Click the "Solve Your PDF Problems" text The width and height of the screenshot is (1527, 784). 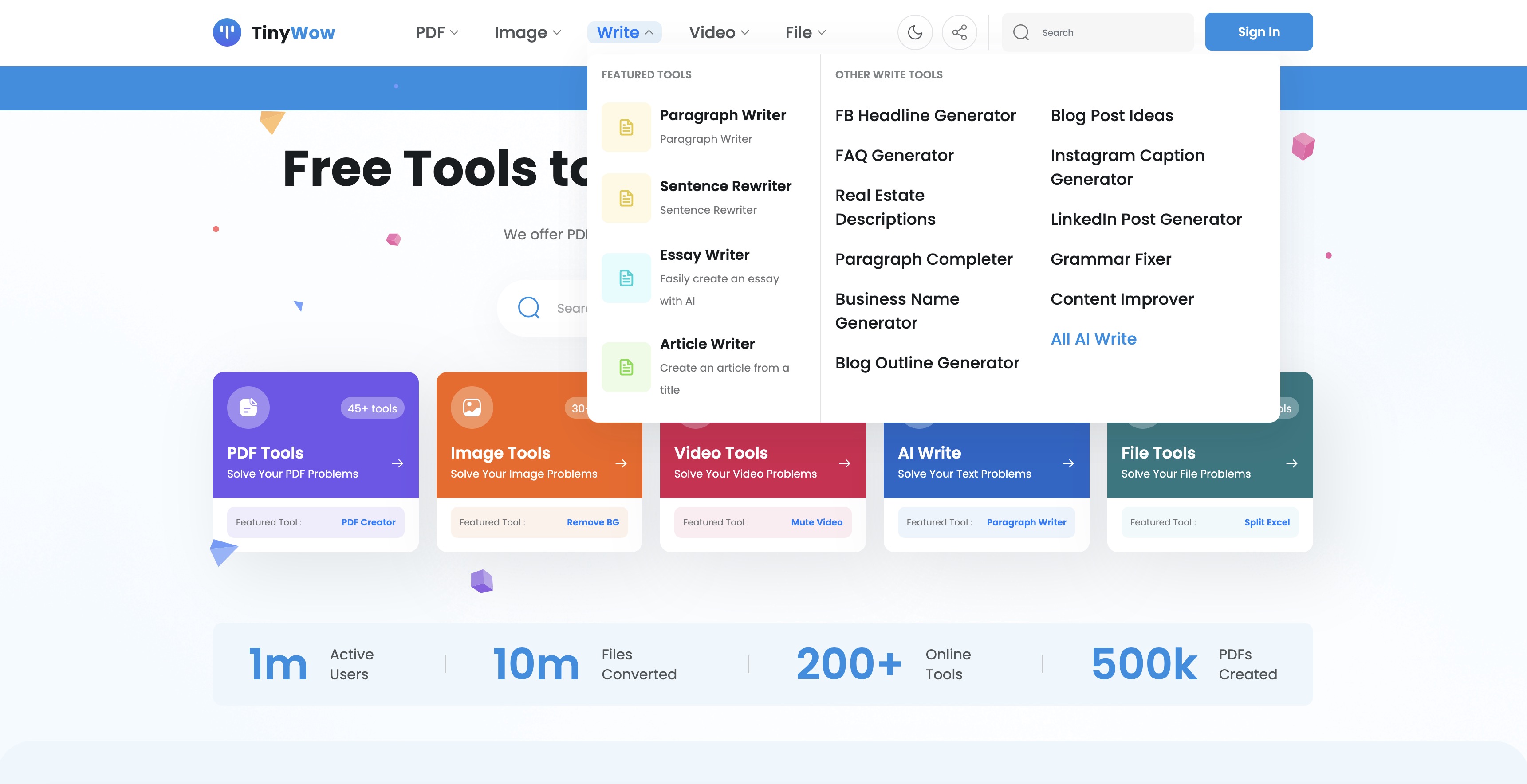point(292,474)
